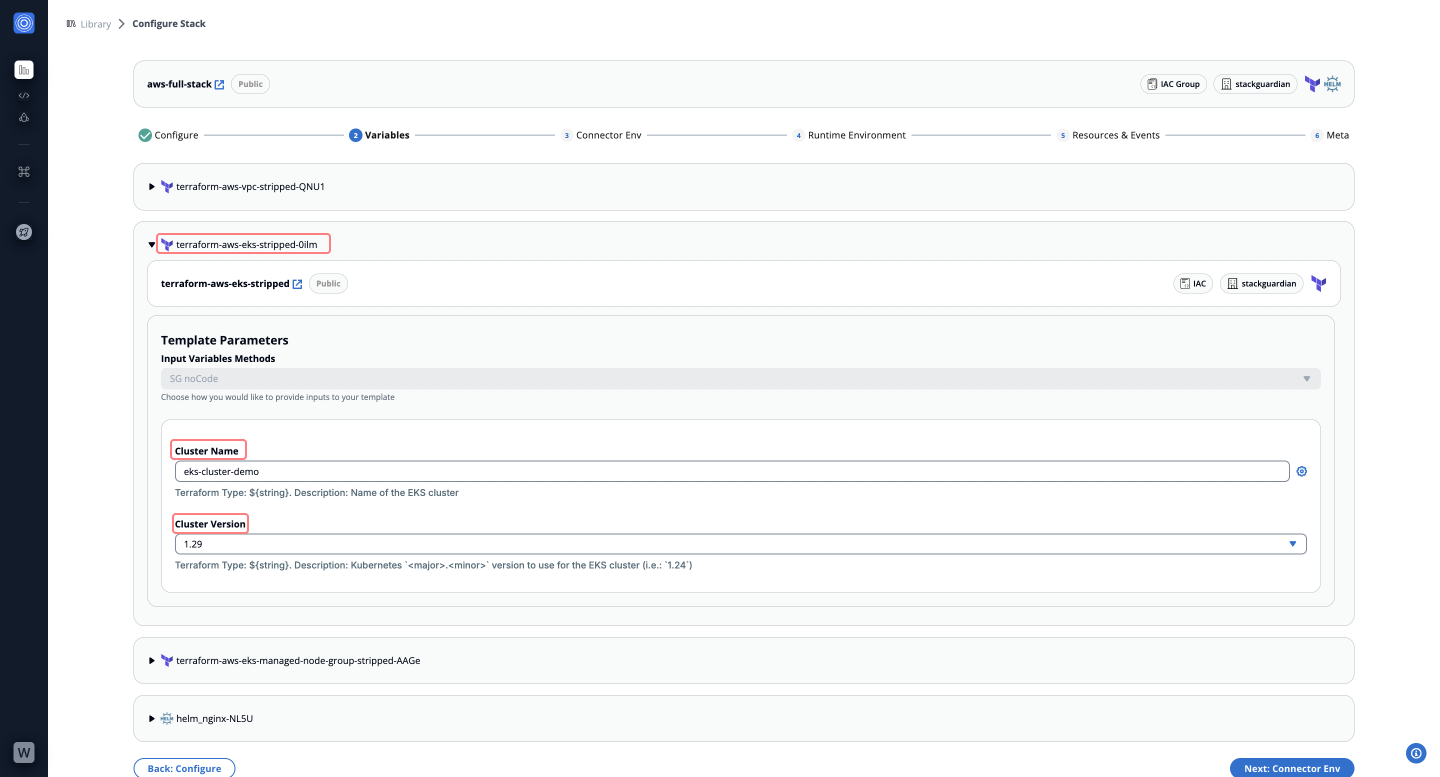Expand terraform-aws-eks-managed-node-group-stripped-AAGe section
Viewport: 1440px width, 777px height.
[153, 661]
